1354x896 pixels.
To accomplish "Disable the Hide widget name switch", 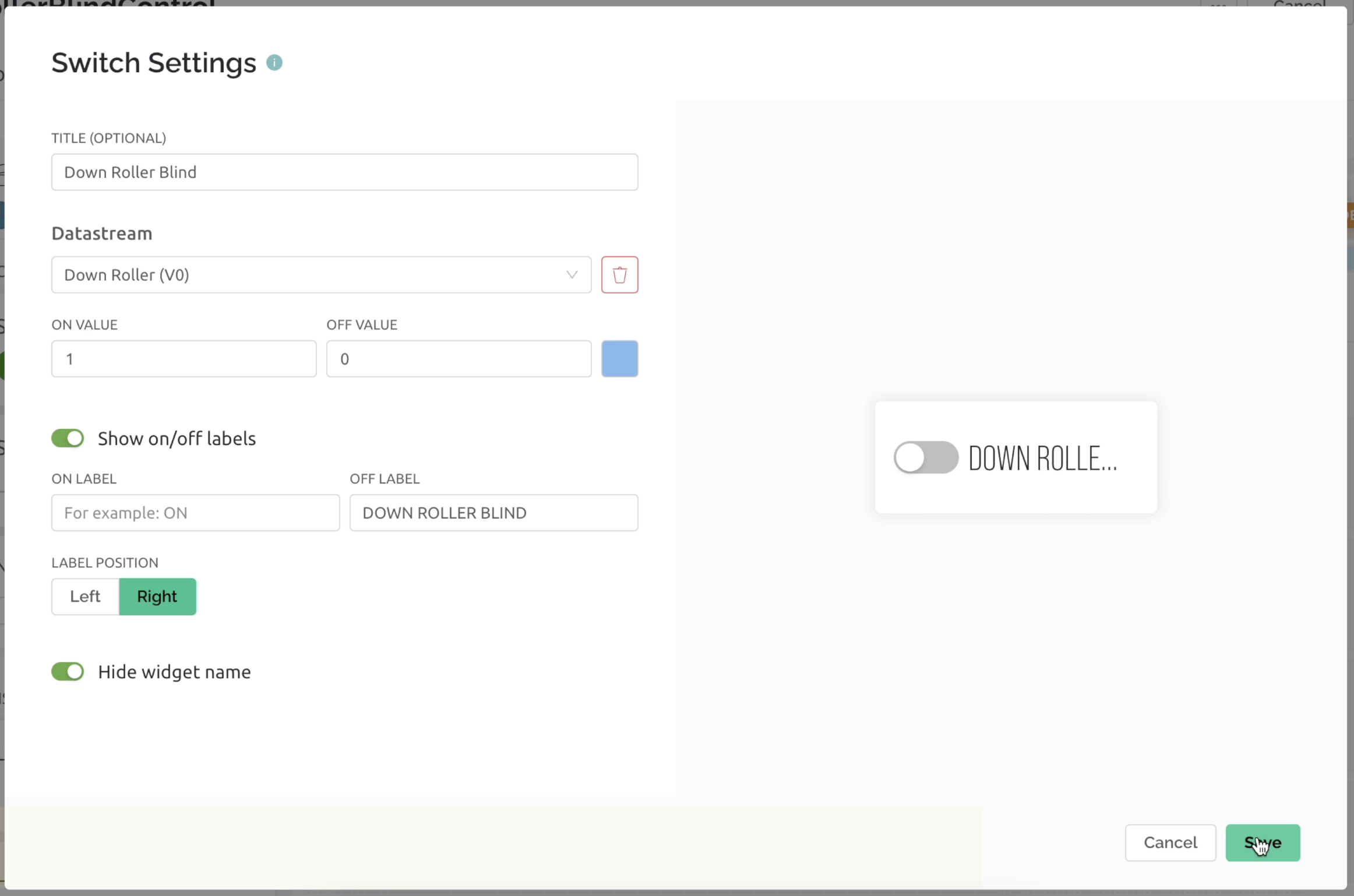I will [68, 672].
